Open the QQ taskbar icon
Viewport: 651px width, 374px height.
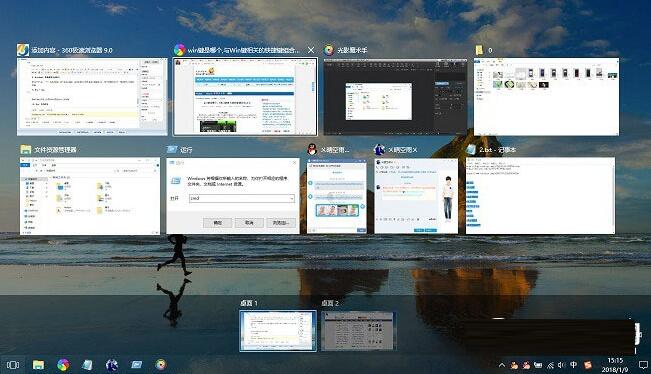coord(112,365)
